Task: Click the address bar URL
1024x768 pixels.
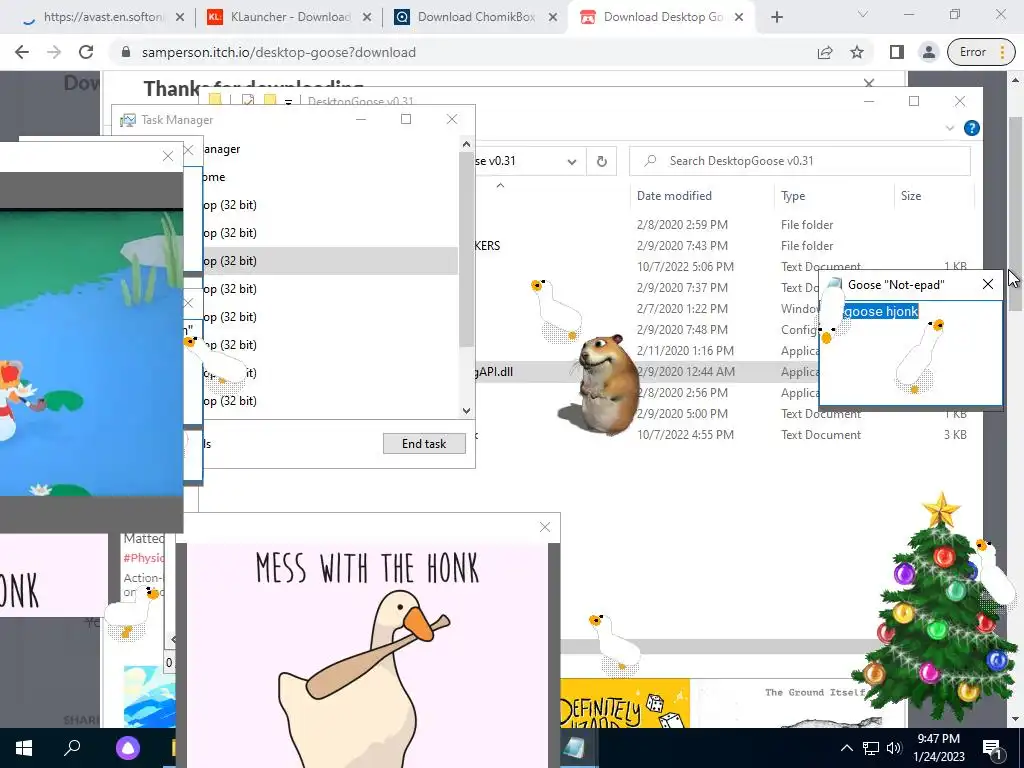Action: pos(278,52)
